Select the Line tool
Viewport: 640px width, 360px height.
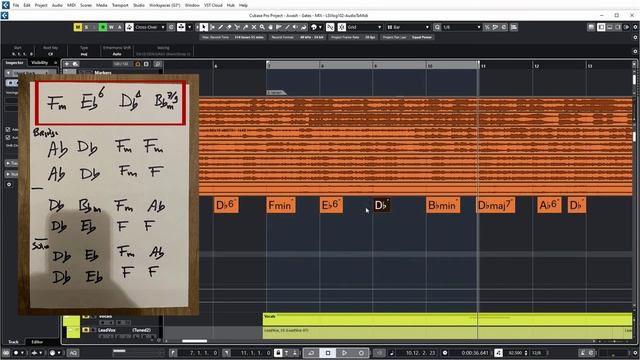pos(287,27)
